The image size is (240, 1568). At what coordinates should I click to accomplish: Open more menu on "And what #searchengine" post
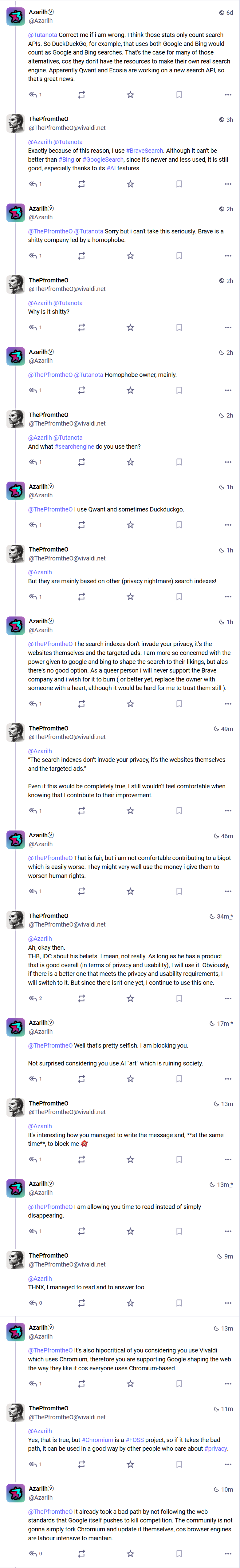coord(228,462)
